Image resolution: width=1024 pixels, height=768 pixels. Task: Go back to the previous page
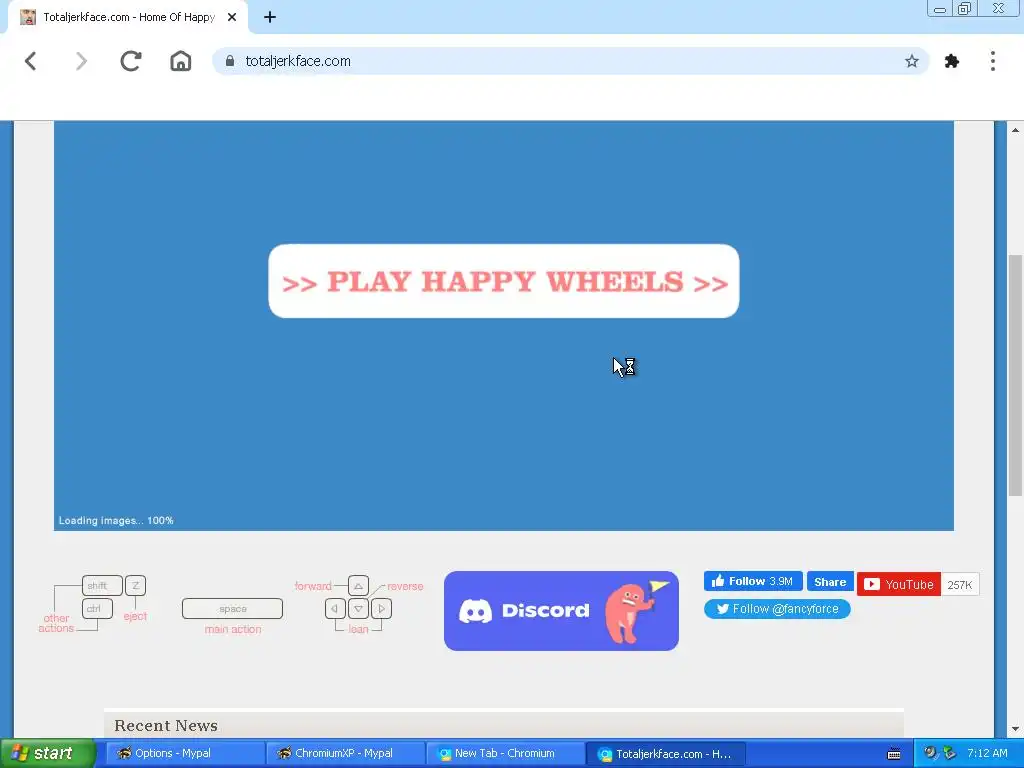30,61
